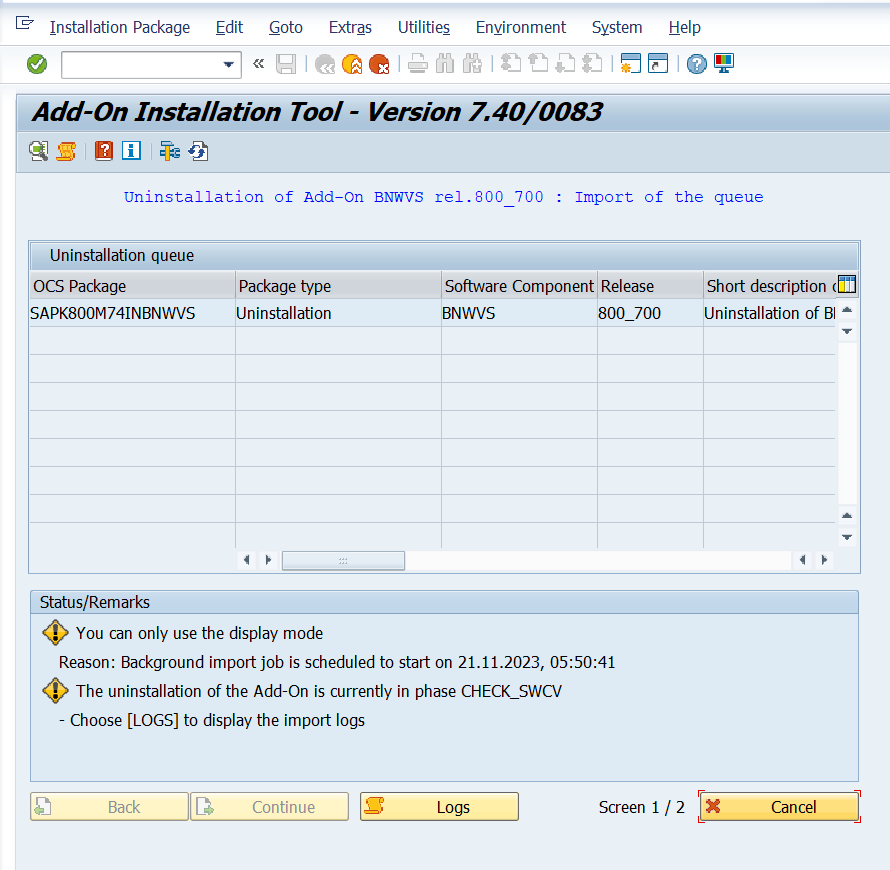This screenshot has width=890, height=870.
Task: Collapse command field using double chevron
Action: [258, 65]
